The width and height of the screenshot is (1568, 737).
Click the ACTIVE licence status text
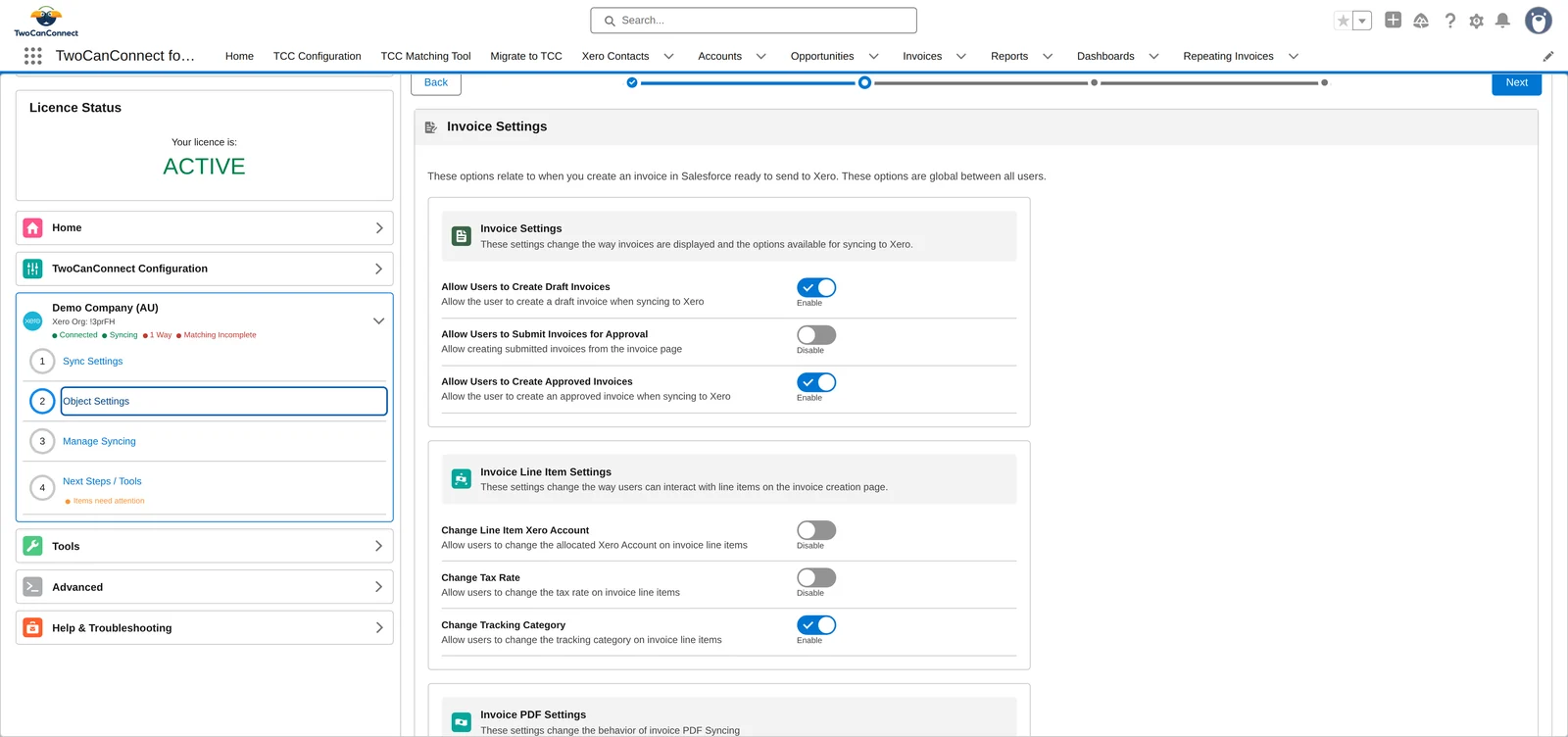[204, 167]
